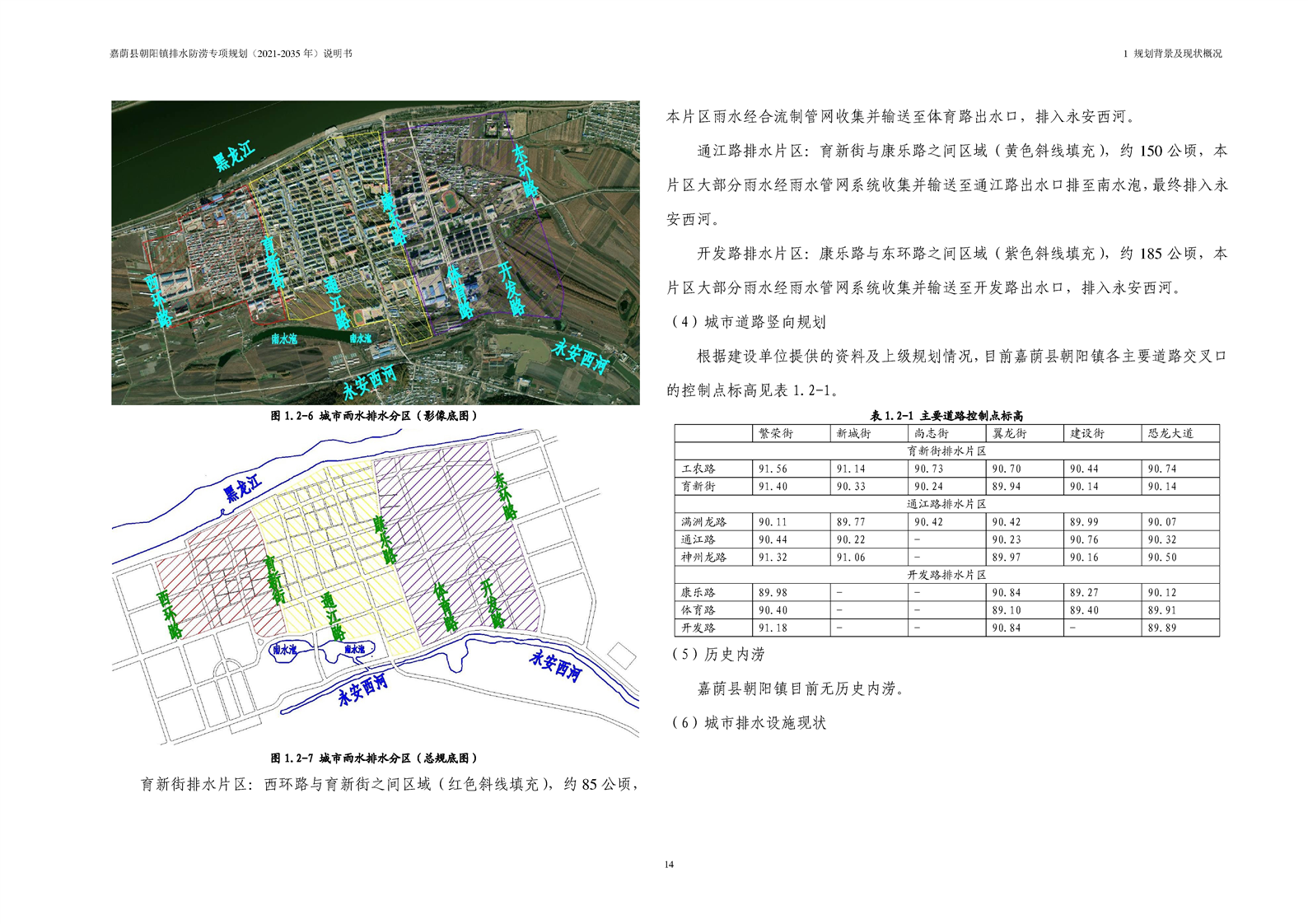Click the cell value 89.27

1084,593
